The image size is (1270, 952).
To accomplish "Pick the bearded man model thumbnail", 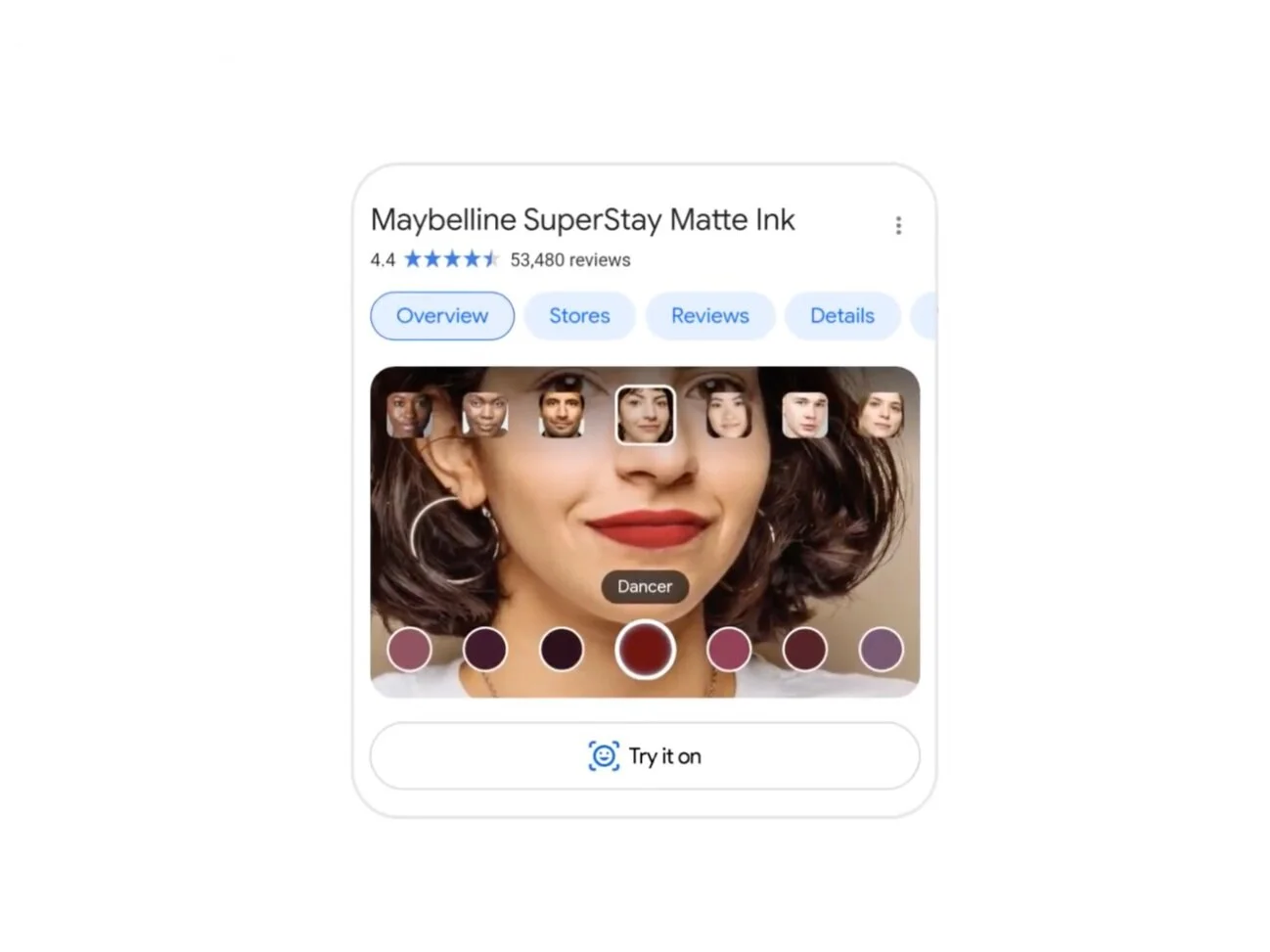I will (562, 414).
